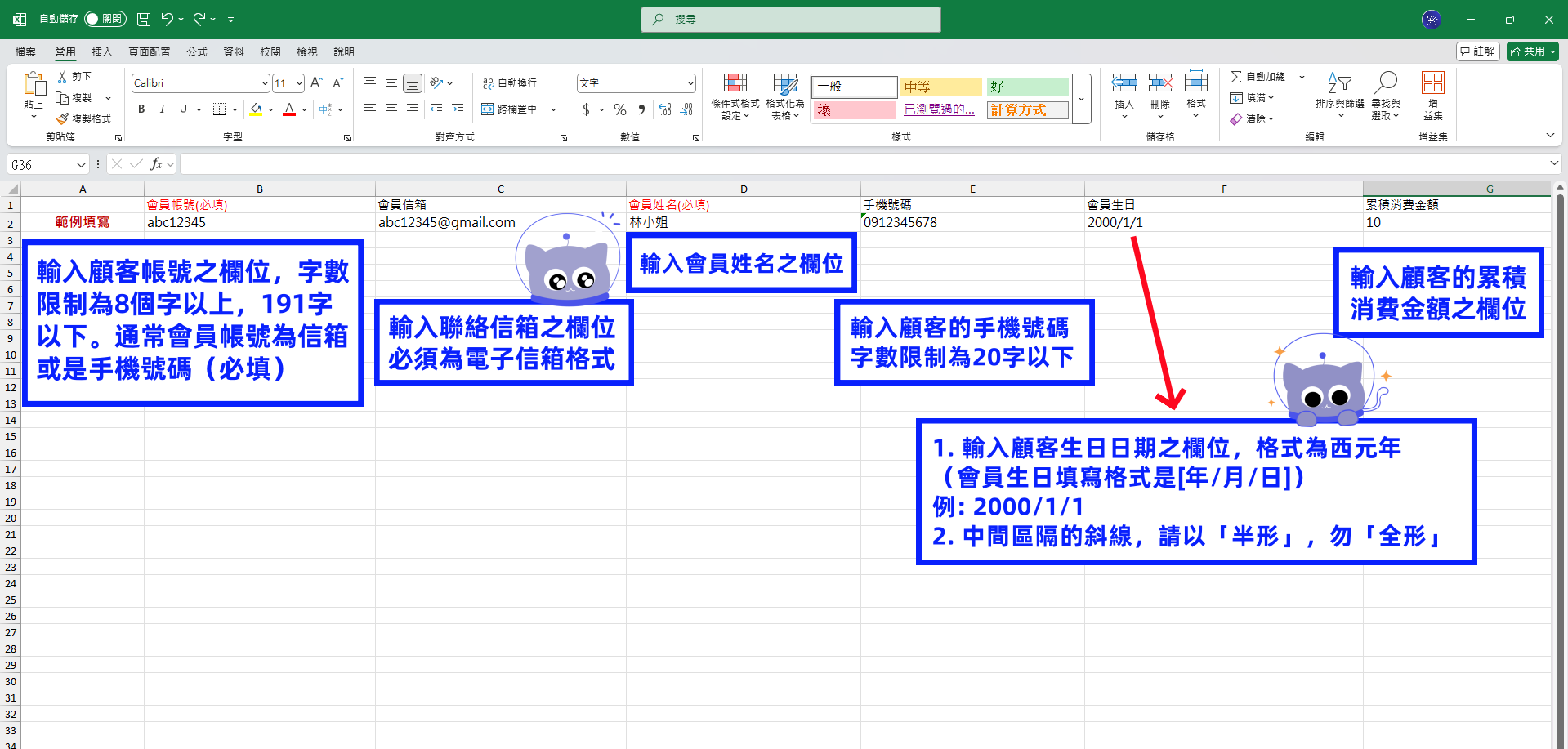Toggle Wrap Text (自動換行)
Viewport: 1568px width, 749px height.
[509, 83]
